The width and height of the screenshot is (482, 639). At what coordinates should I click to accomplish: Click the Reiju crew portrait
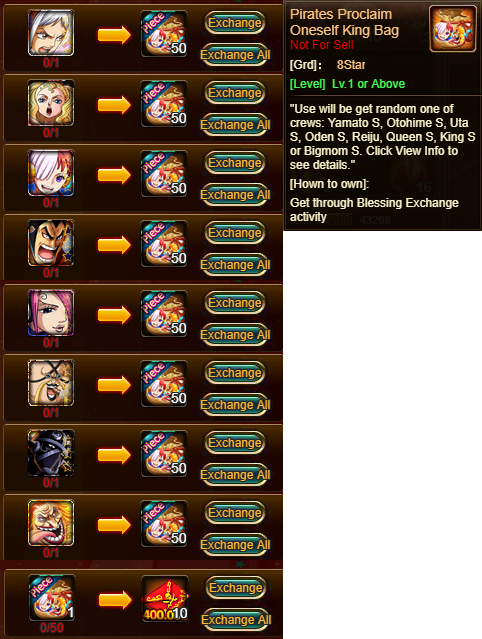point(51,313)
